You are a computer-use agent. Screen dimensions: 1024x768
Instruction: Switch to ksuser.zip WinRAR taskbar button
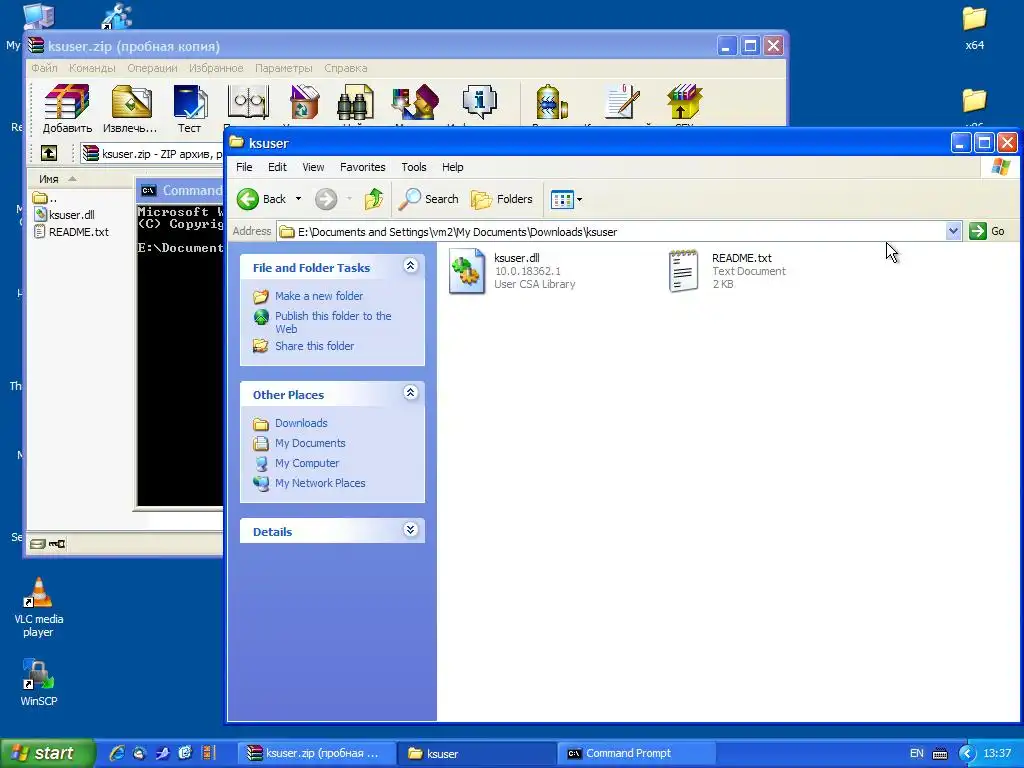(x=316, y=753)
